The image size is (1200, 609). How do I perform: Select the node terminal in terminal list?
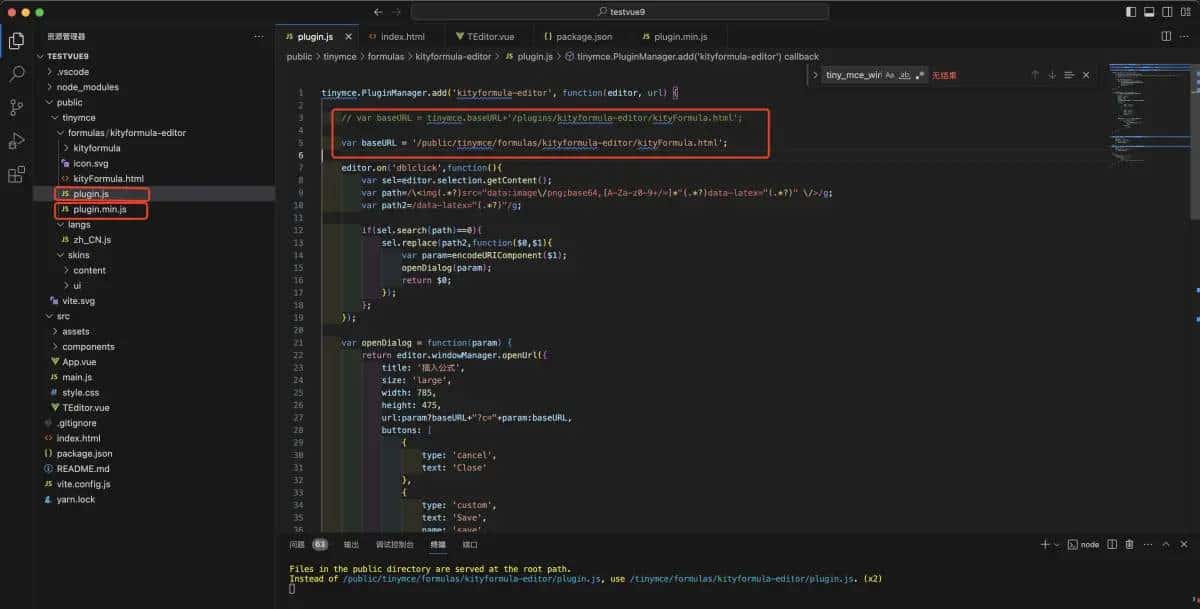pos(1086,544)
